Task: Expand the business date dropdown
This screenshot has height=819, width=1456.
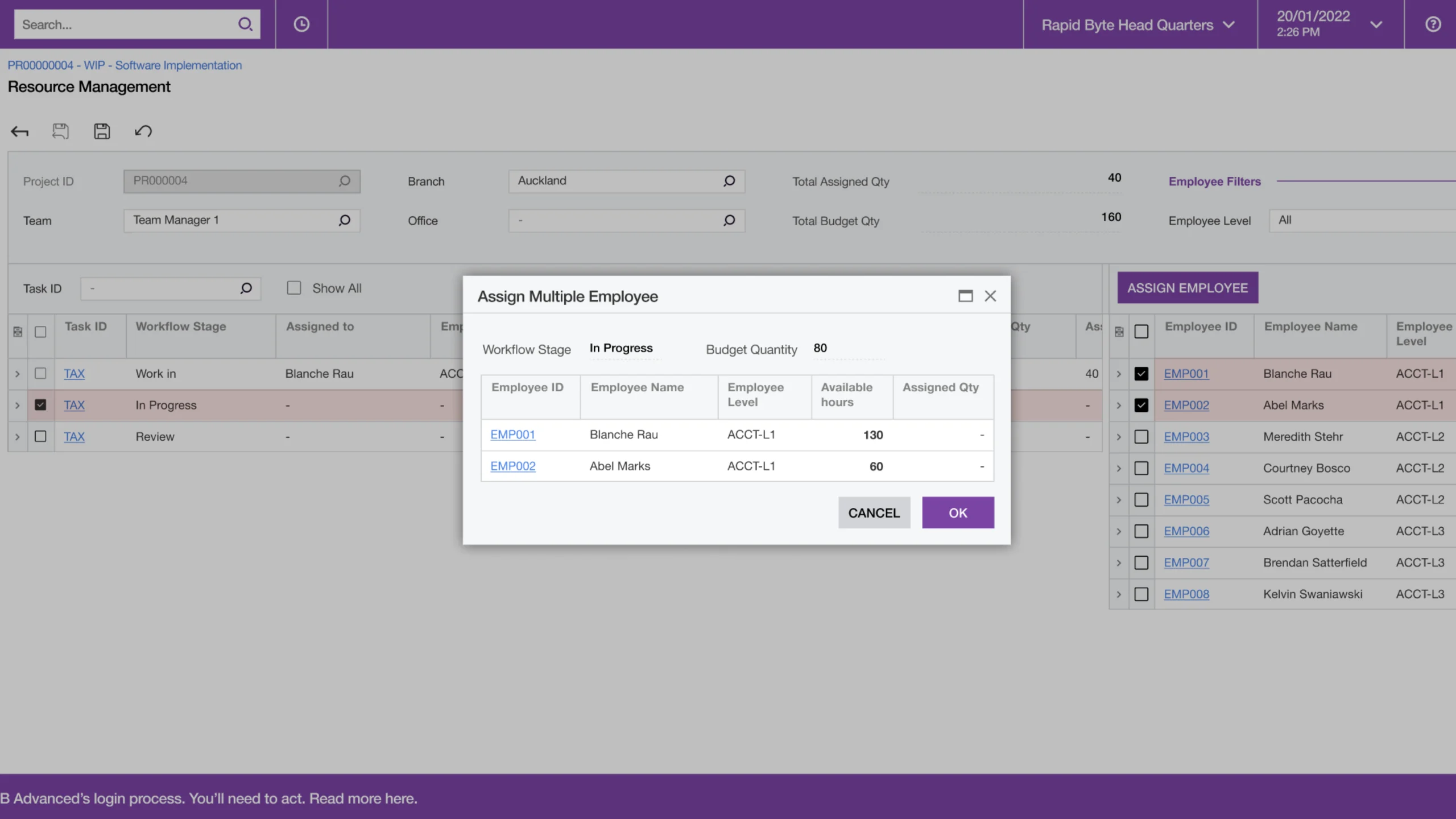Action: click(1376, 25)
